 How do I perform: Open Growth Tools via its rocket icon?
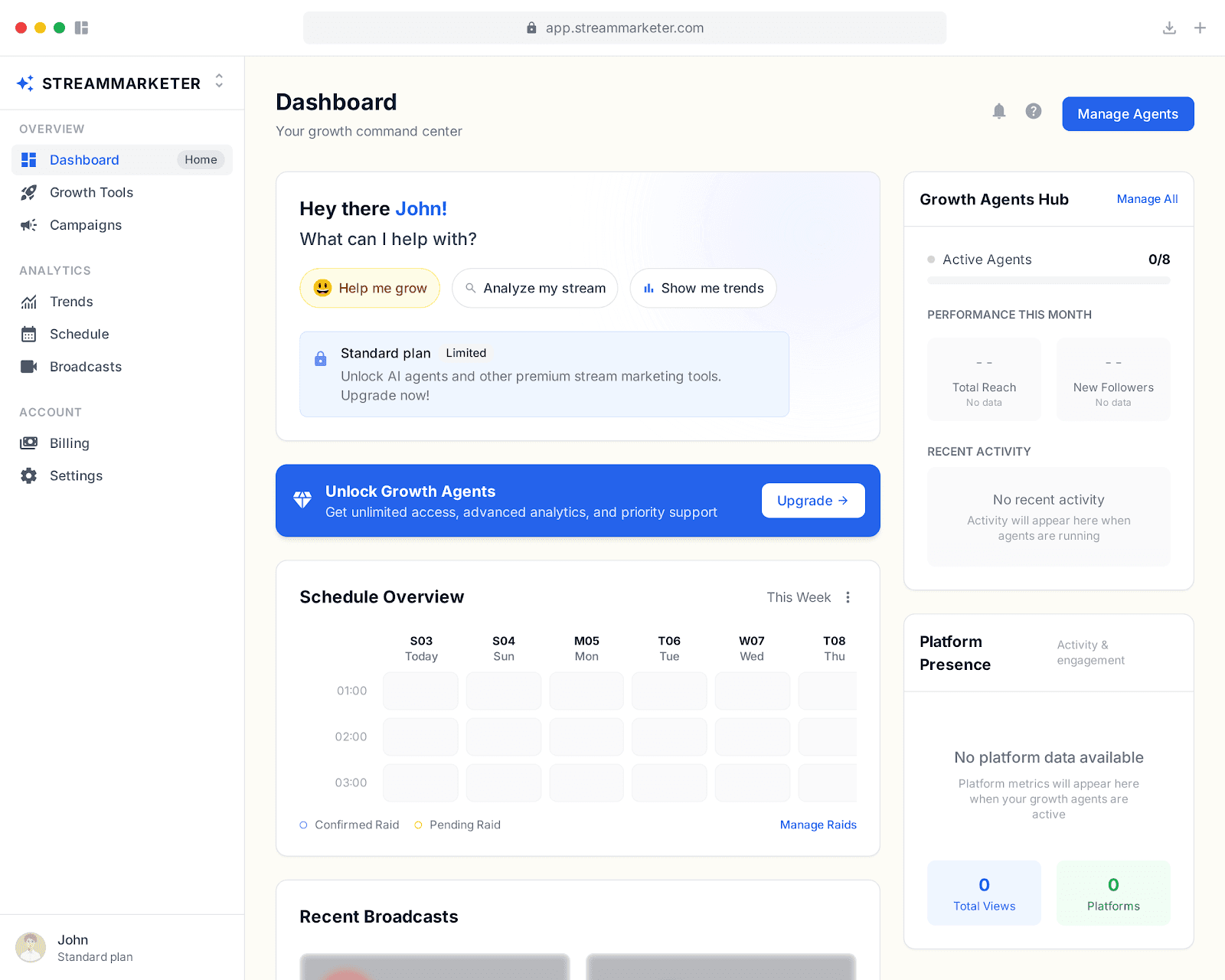point(28,192)
